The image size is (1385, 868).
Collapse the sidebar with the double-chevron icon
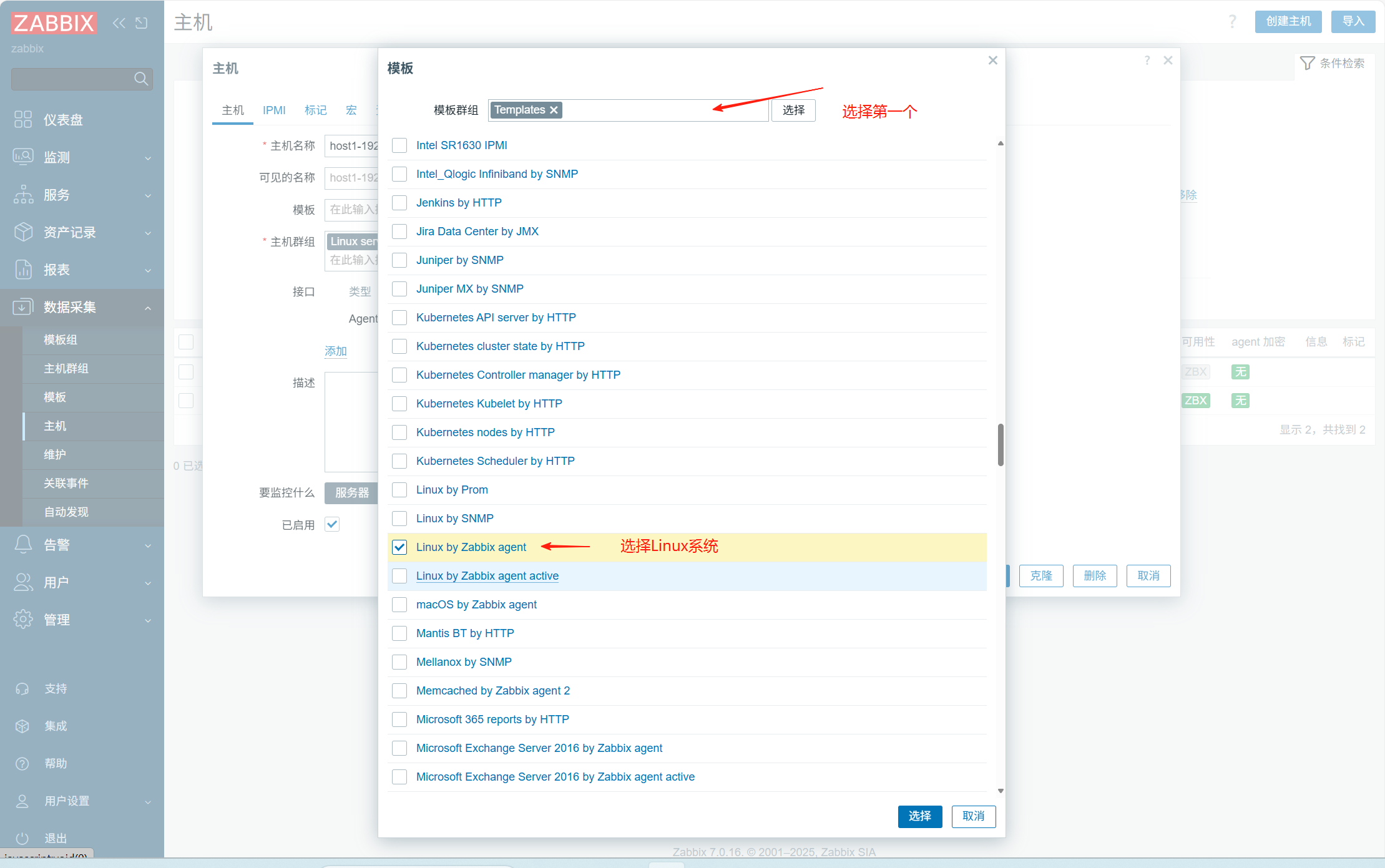pos(119,23)
